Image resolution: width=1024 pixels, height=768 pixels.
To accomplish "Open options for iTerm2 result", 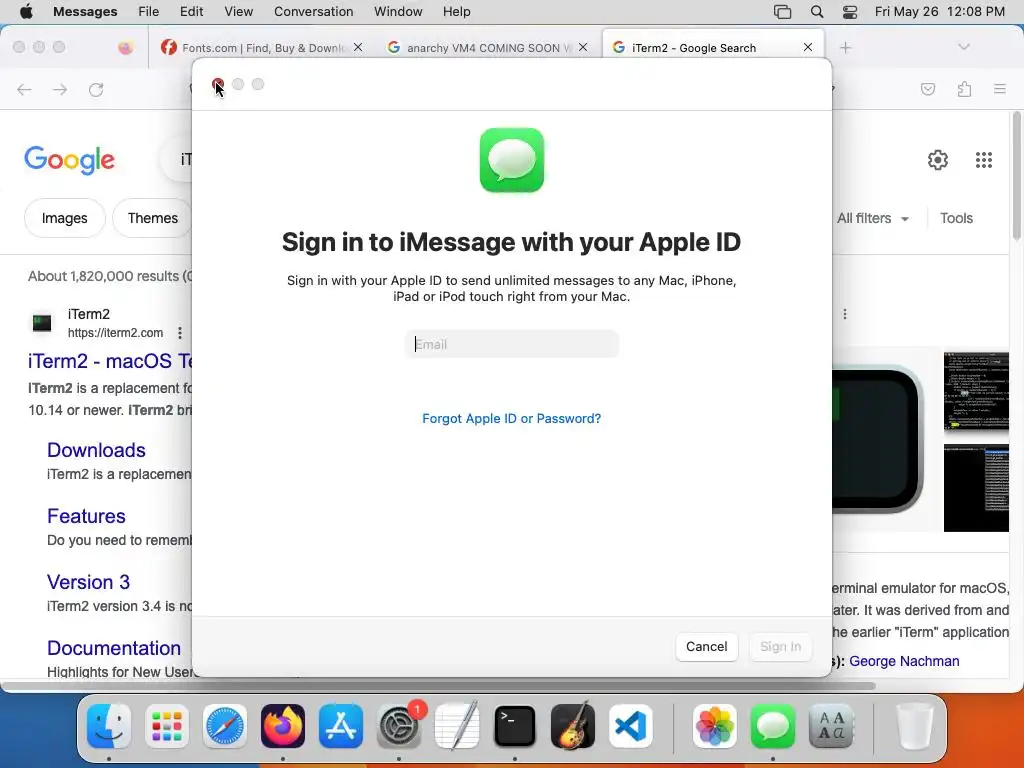I will point(180,333).
